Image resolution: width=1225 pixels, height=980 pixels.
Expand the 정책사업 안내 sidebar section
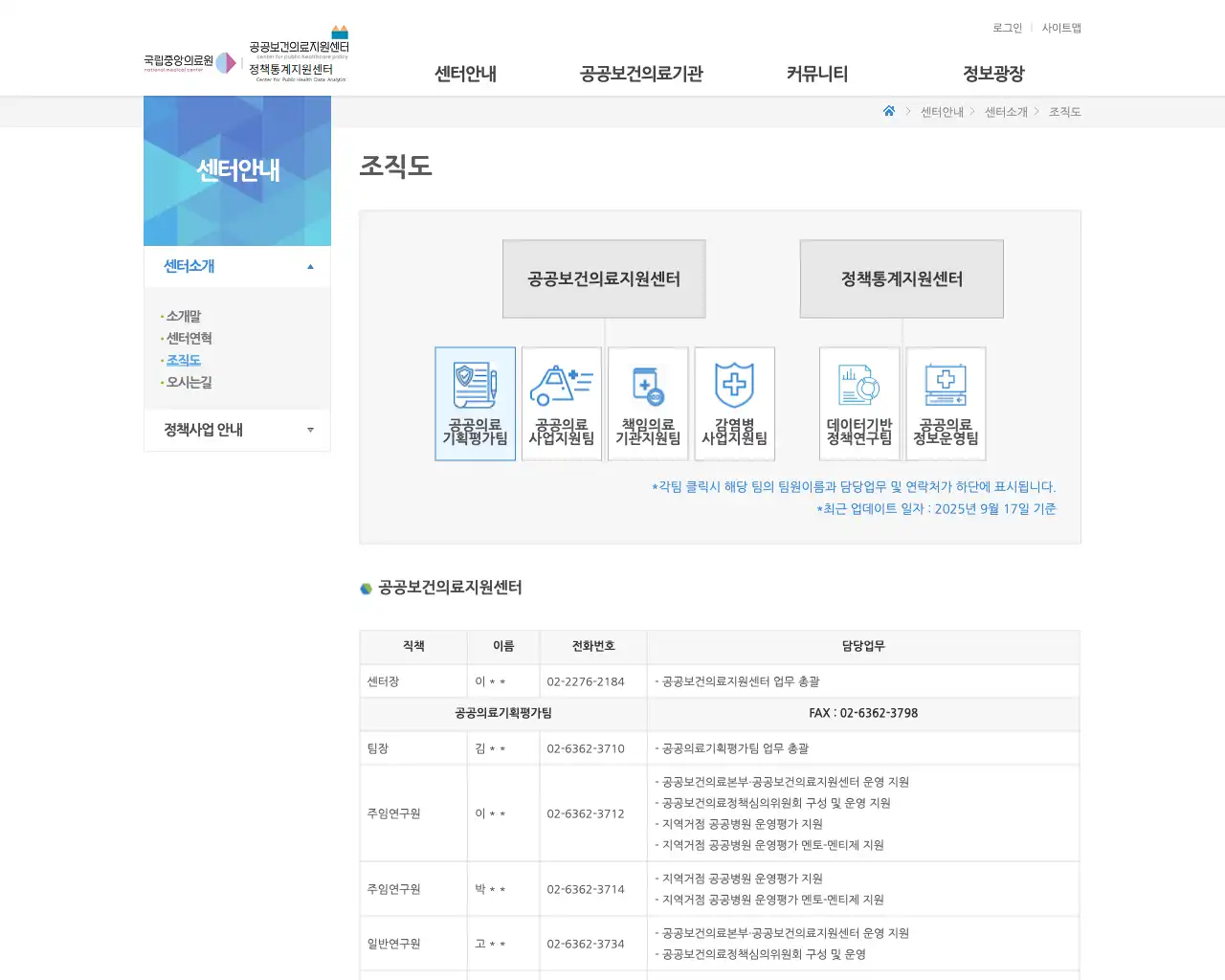[237, 430]
